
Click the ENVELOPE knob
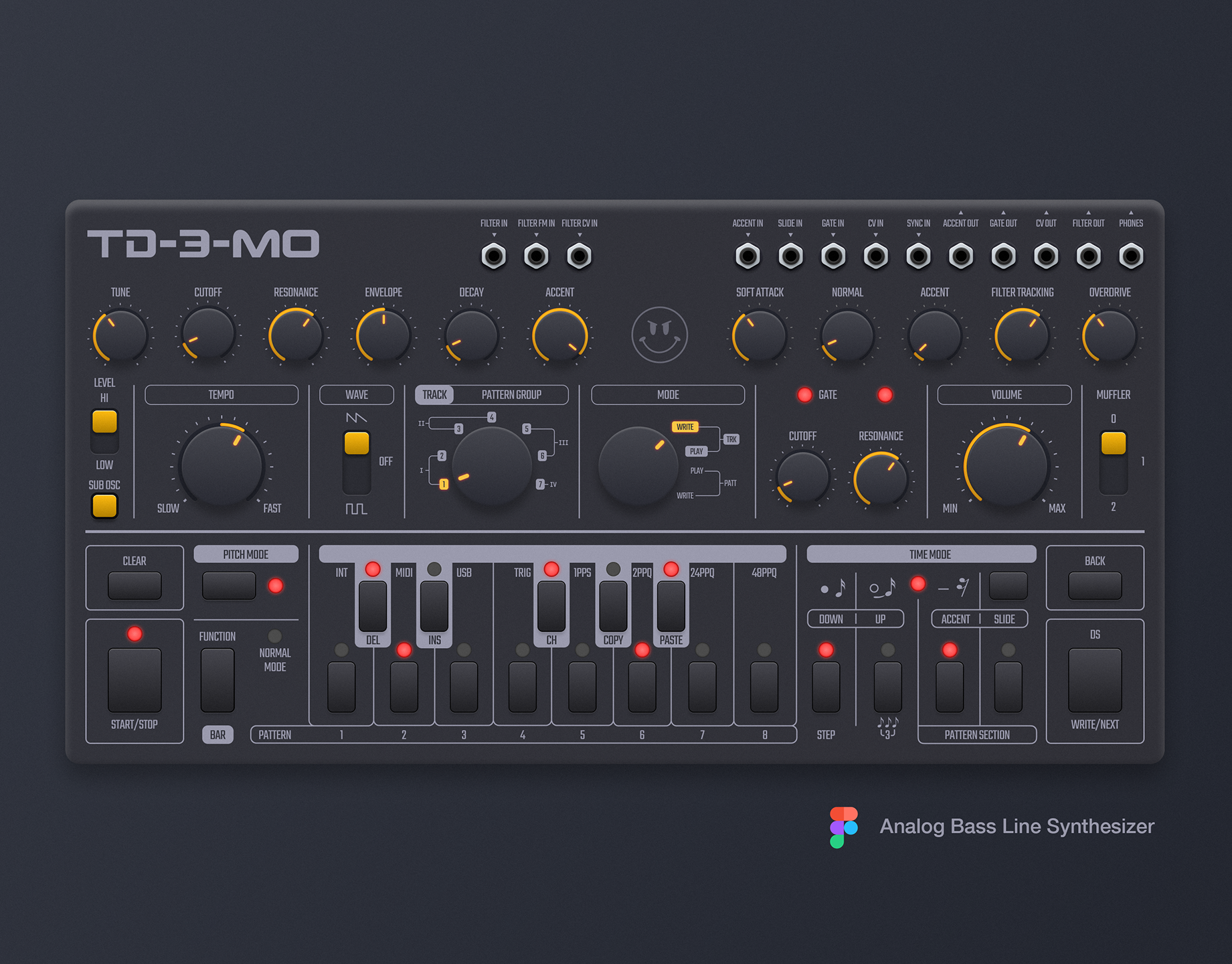point(383,336)
